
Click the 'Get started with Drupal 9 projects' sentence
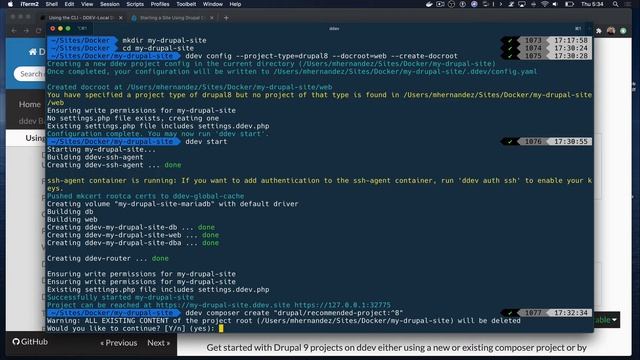pyautogui.click(x=396, y=348)
